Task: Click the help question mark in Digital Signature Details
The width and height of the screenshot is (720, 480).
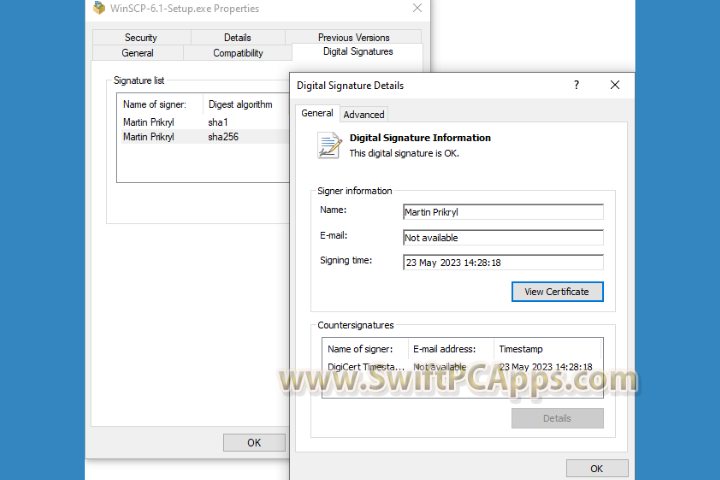Action: pyautogui.click(x=576, y=85)
